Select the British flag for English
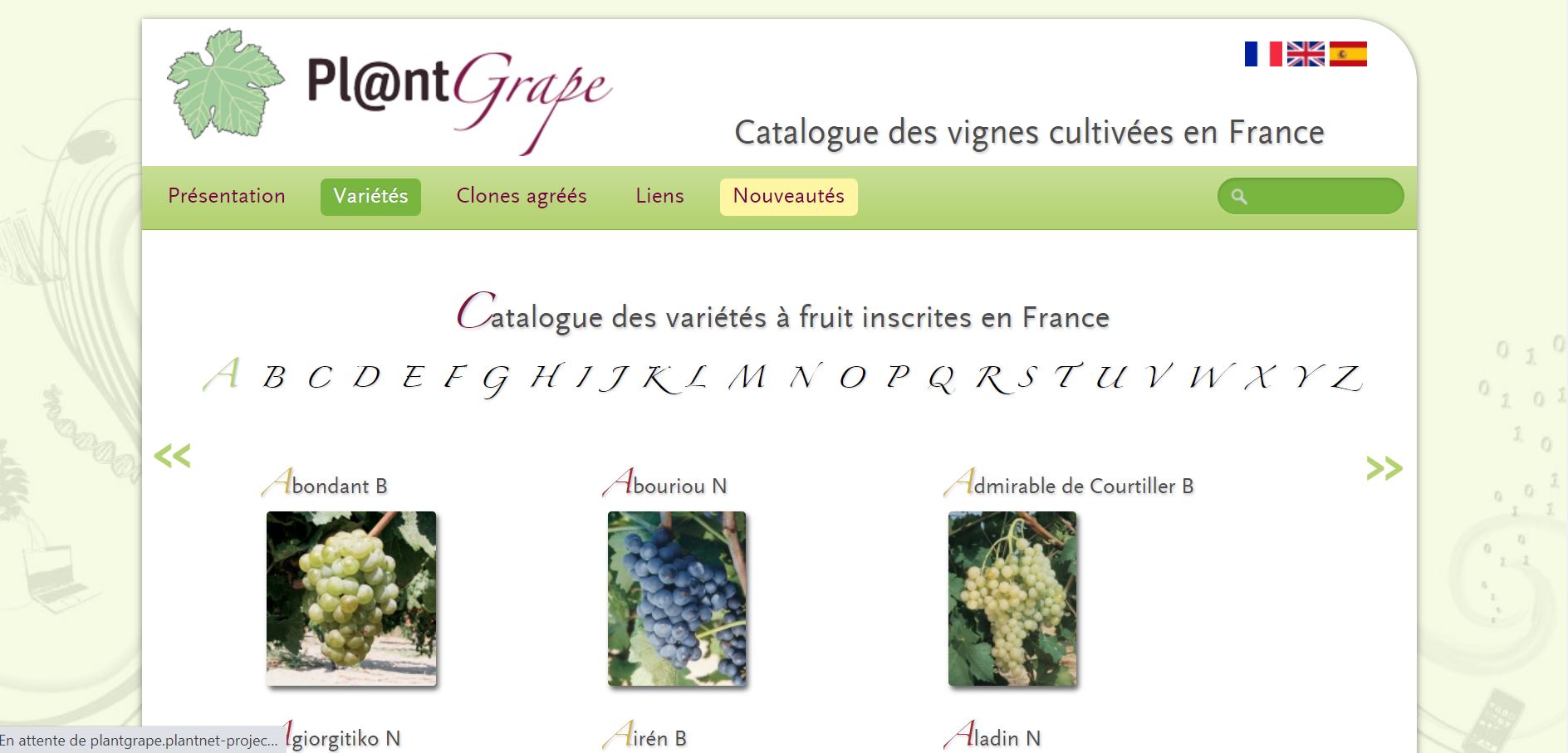The width and height of the screenshot is (1568, 753). point(1306,54)
